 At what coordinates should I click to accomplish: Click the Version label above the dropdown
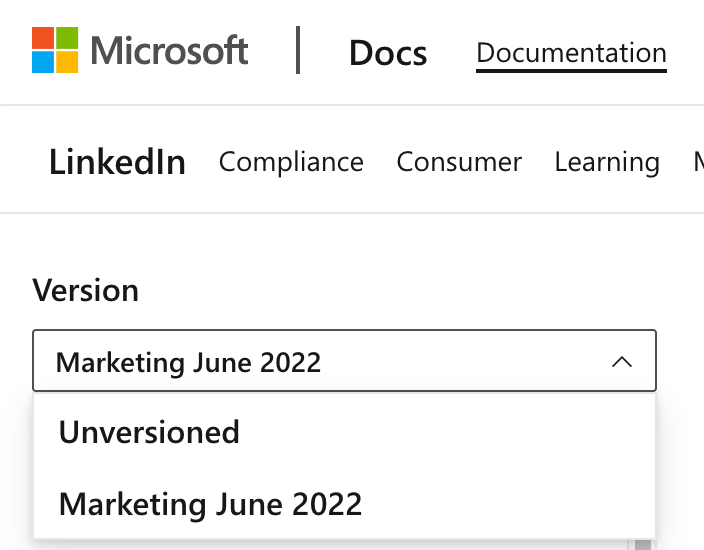tap(85, 290)
